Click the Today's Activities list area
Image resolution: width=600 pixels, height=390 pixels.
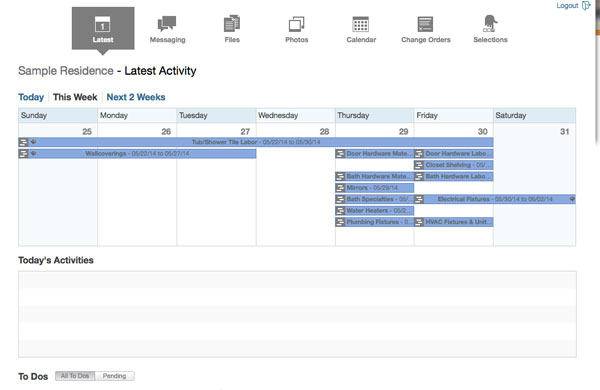coord(297,314)
